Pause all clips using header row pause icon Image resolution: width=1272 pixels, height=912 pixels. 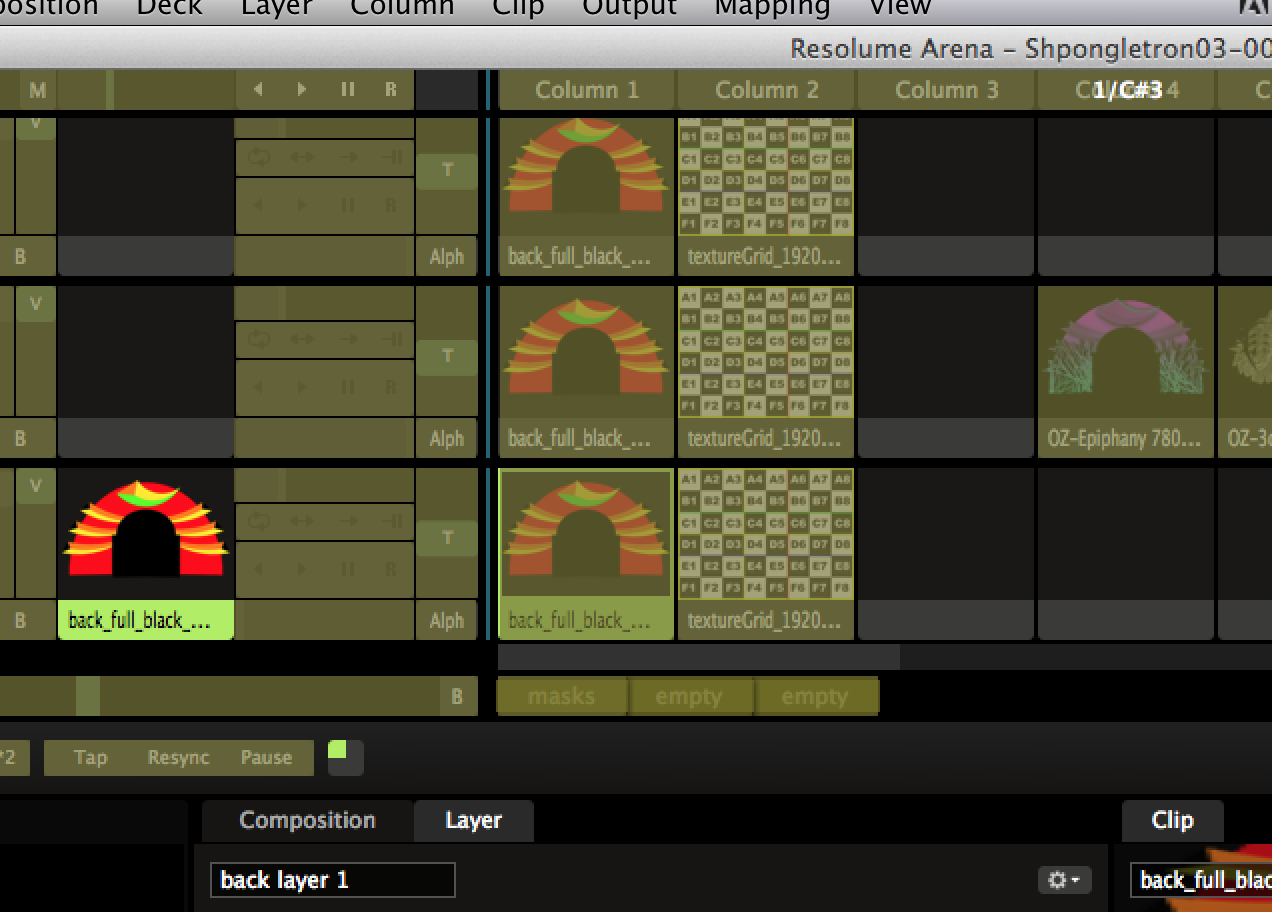coord(347,90)
